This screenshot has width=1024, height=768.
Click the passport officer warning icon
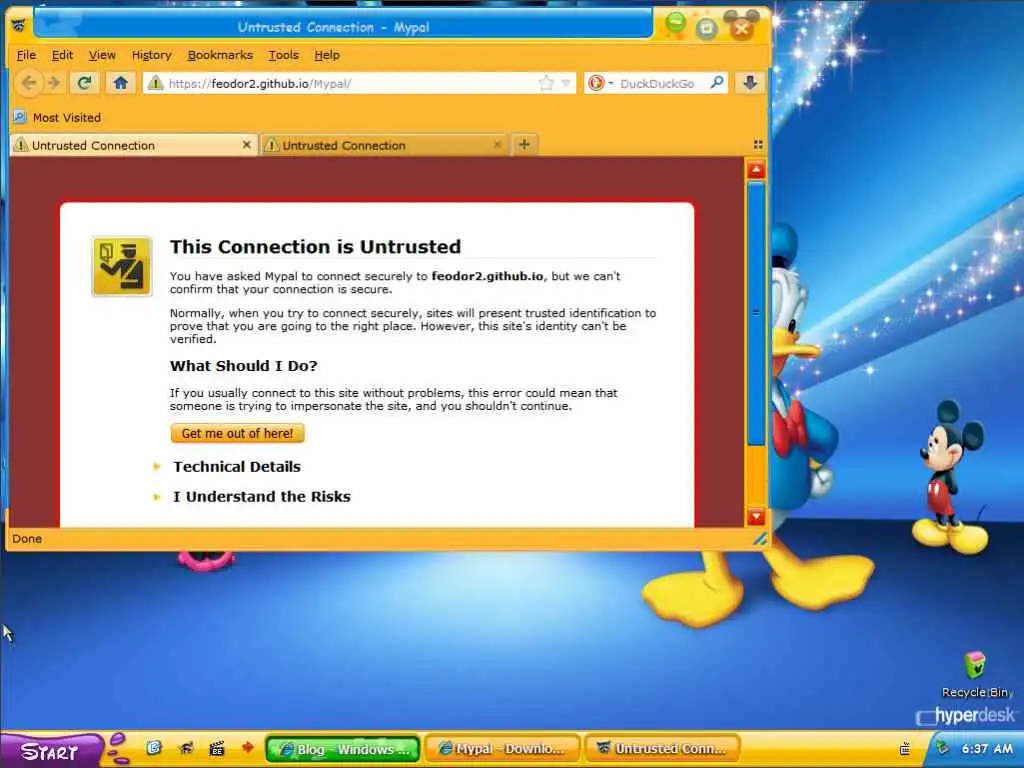[x=121, y=266]
